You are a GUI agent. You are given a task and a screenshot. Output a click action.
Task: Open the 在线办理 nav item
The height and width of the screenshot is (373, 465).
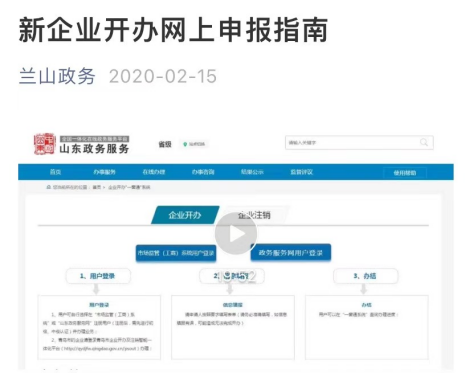[154, 172]
